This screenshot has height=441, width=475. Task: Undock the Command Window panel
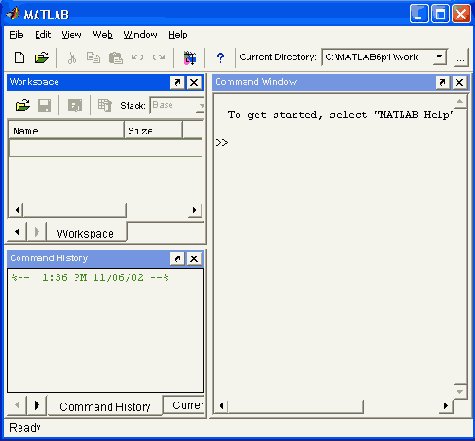click(x=442, y=82)
